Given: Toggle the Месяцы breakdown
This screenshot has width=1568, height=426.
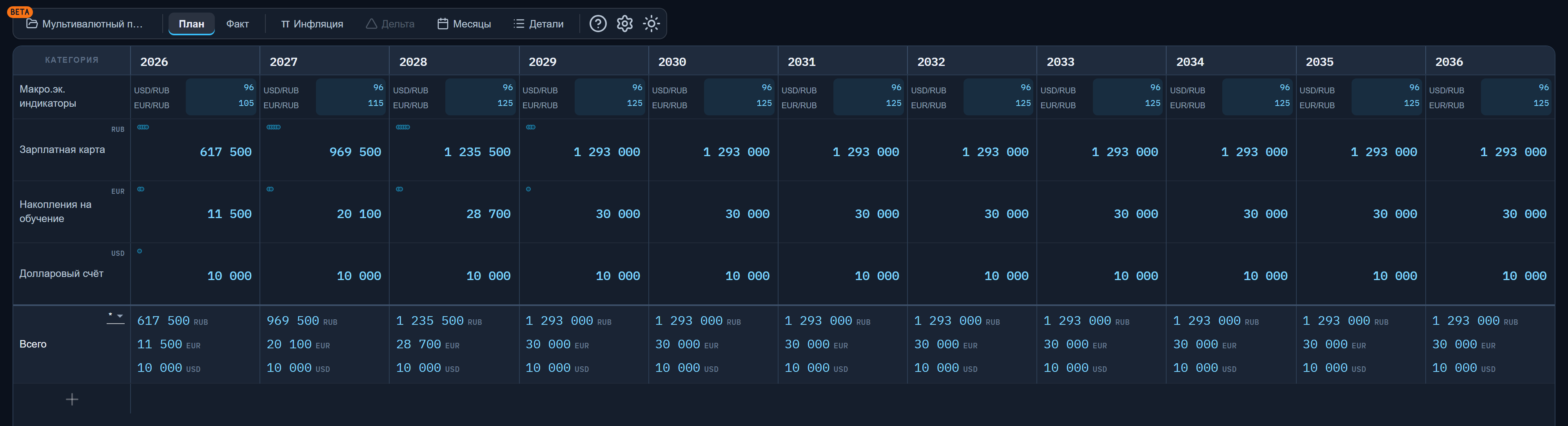Looking at the screenshot, I should click(465, 24).
